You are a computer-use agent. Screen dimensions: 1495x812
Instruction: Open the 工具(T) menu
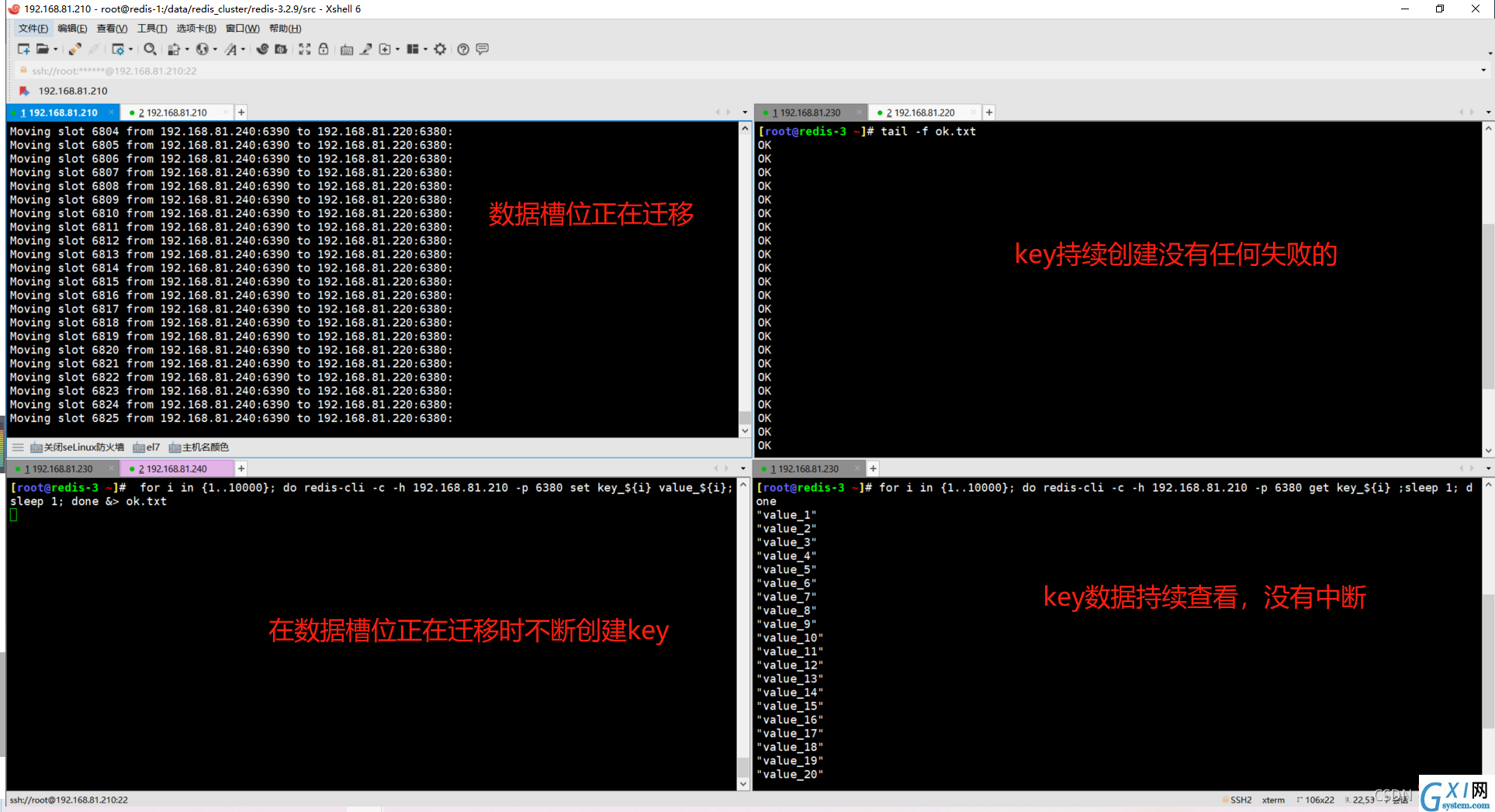[152, 29]
